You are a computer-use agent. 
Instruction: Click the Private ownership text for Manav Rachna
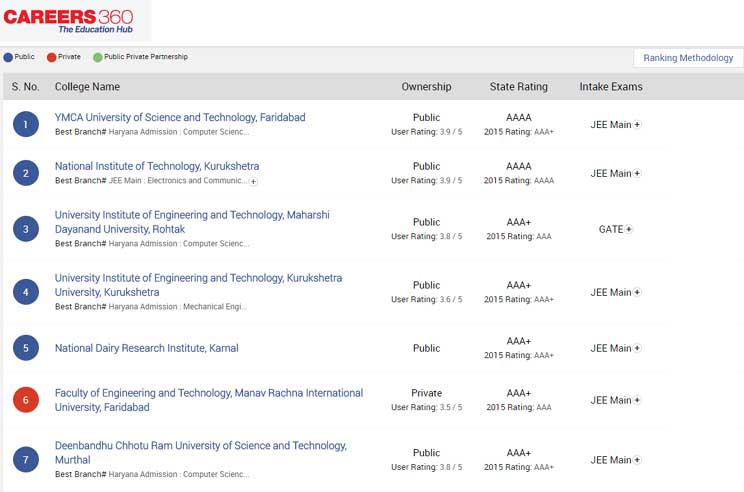[x=427, y=393]
